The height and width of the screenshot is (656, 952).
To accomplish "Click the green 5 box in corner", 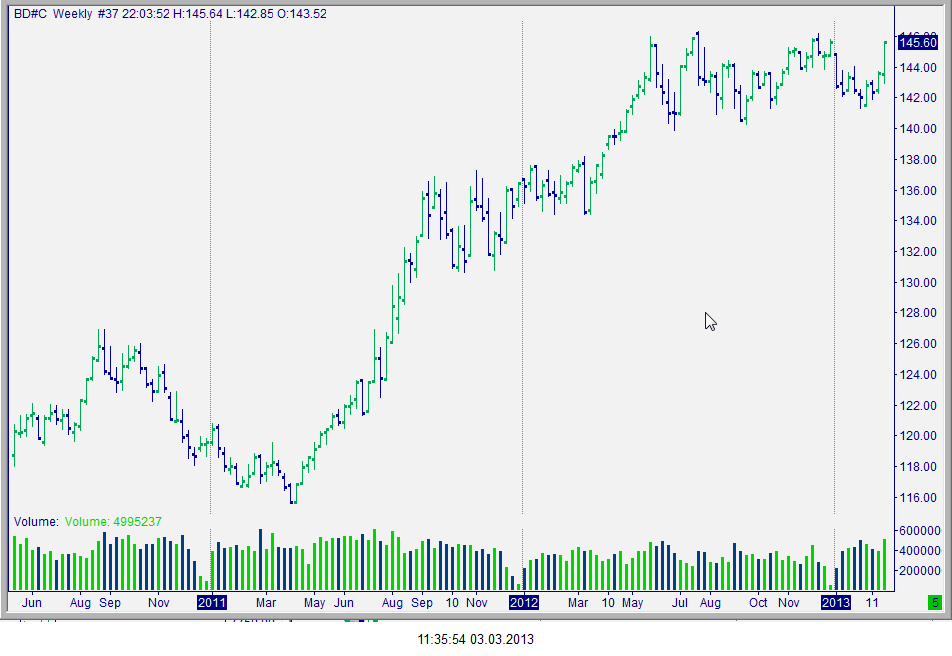I will [934, 603].
